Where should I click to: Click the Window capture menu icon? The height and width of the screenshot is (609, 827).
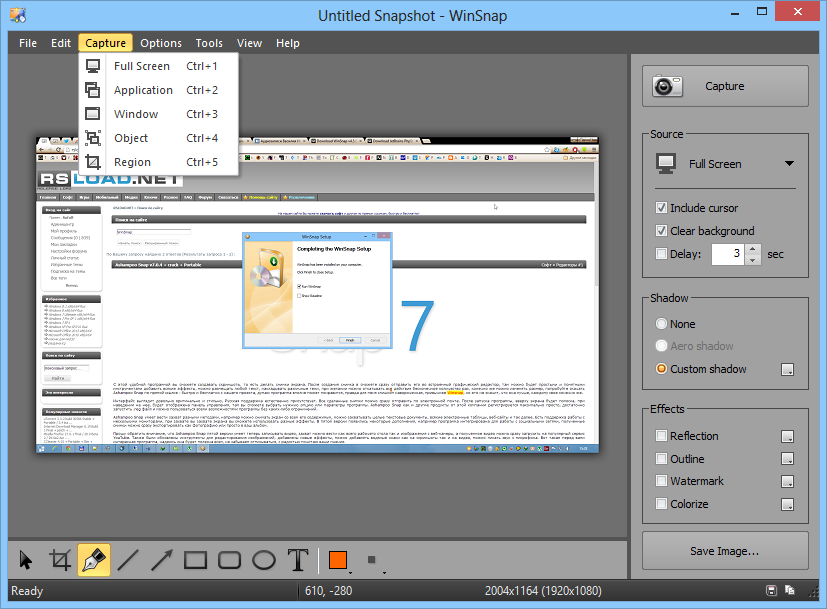click(x=93, y=114)
